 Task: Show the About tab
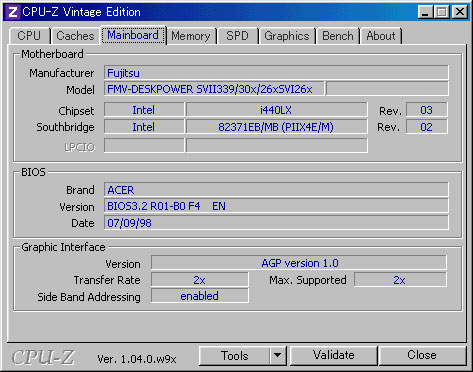381,36
